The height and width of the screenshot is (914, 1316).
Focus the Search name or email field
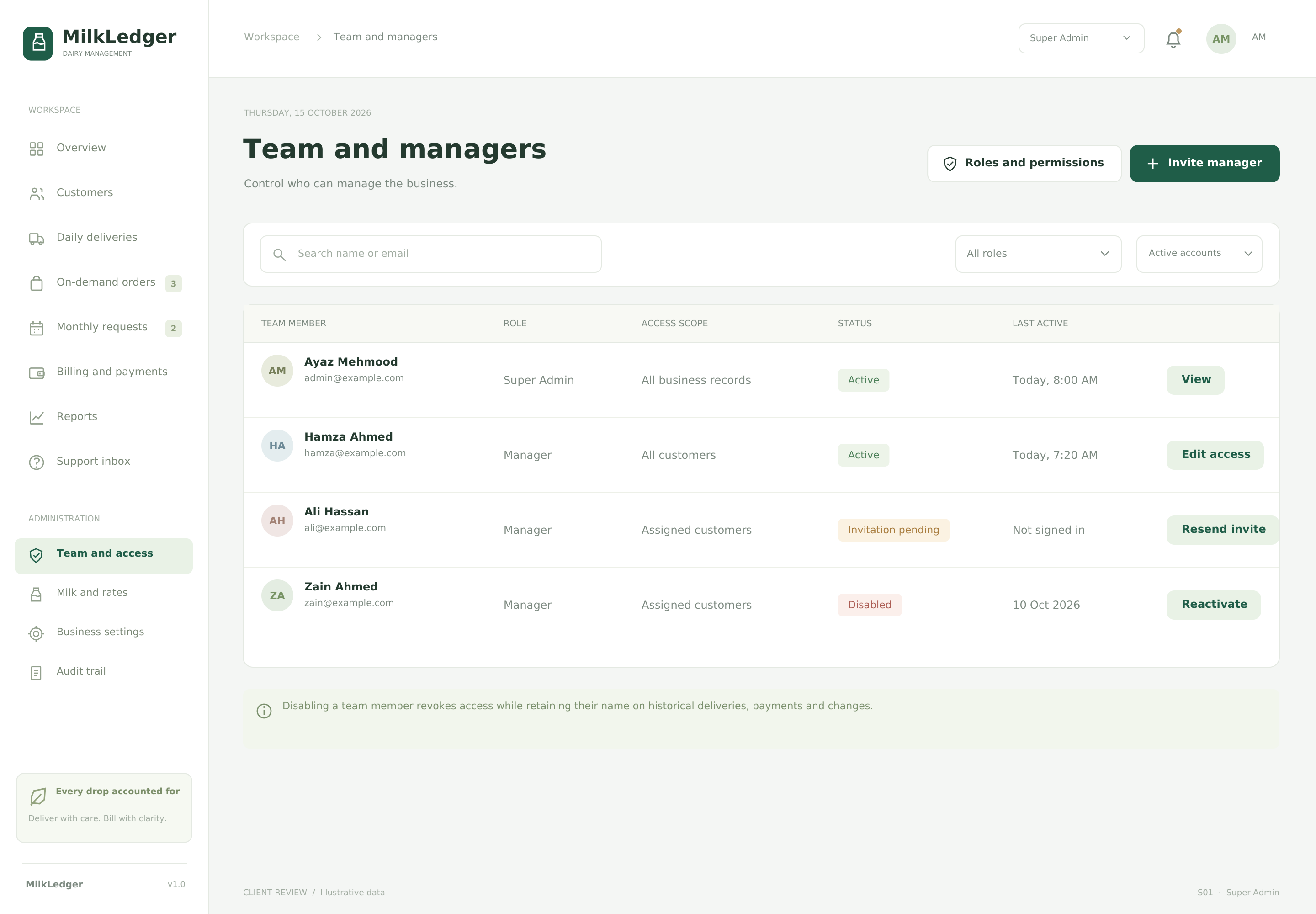(430, 254)
